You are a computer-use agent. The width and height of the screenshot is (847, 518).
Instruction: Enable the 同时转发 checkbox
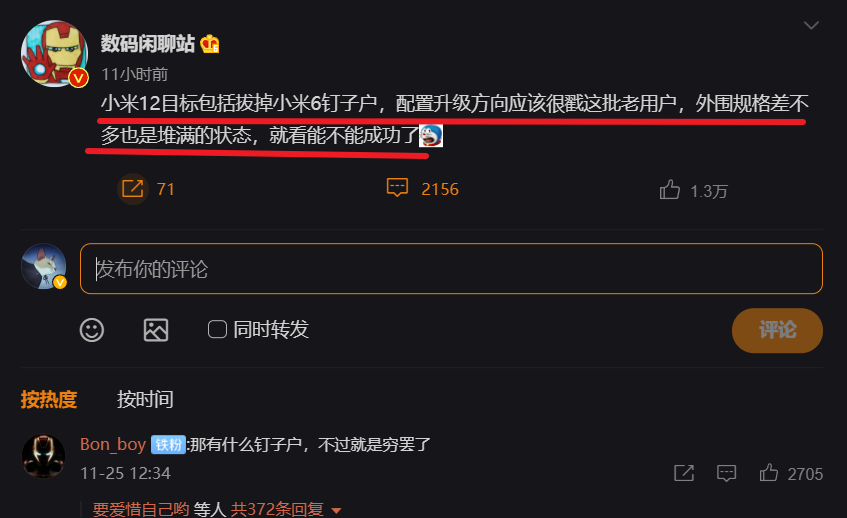click(217, 329)
